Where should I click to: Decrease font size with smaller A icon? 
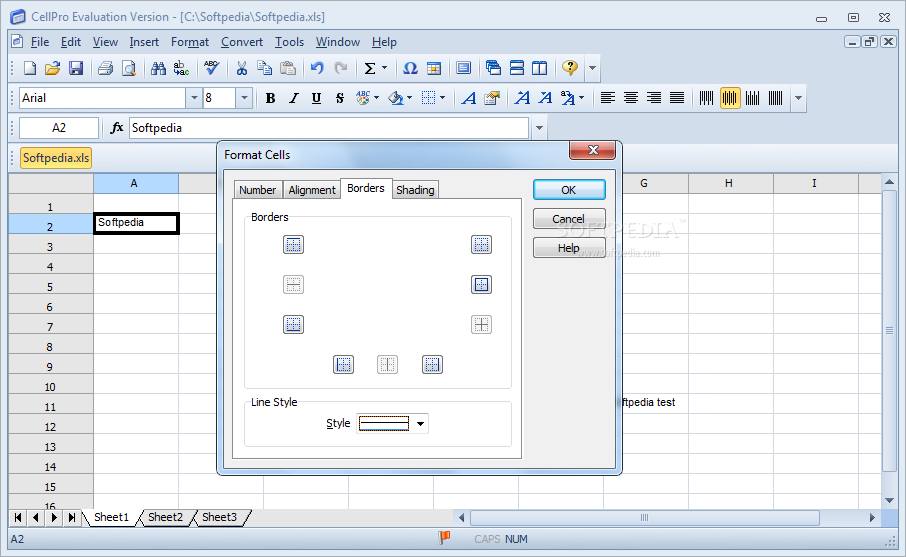coord(545,98)
